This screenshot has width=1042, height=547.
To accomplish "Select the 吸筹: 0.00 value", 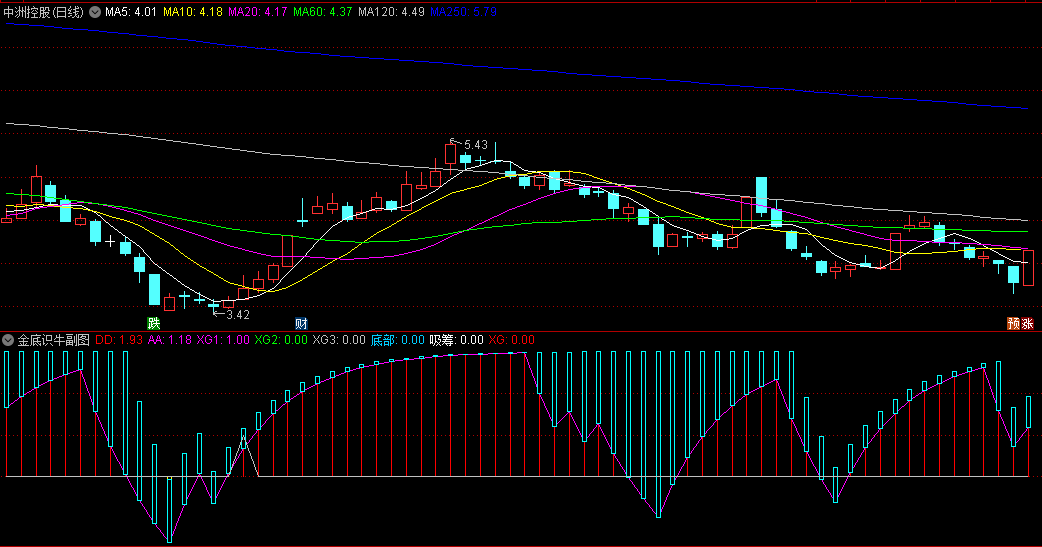I will click(457, 340).
